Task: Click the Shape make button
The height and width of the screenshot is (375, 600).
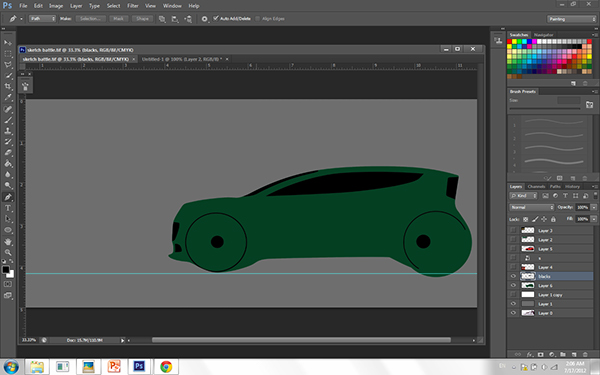Action: point(142,18)
